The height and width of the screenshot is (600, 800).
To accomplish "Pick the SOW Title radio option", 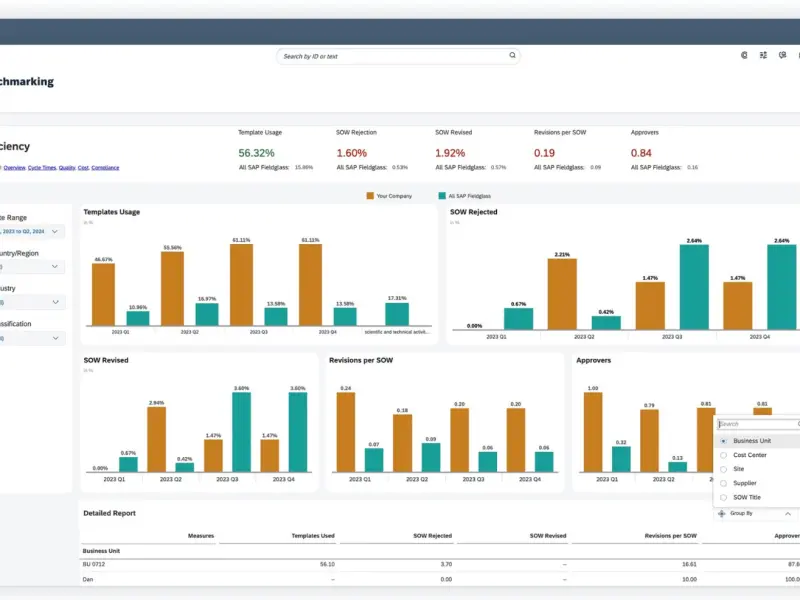I will (723, 497).
